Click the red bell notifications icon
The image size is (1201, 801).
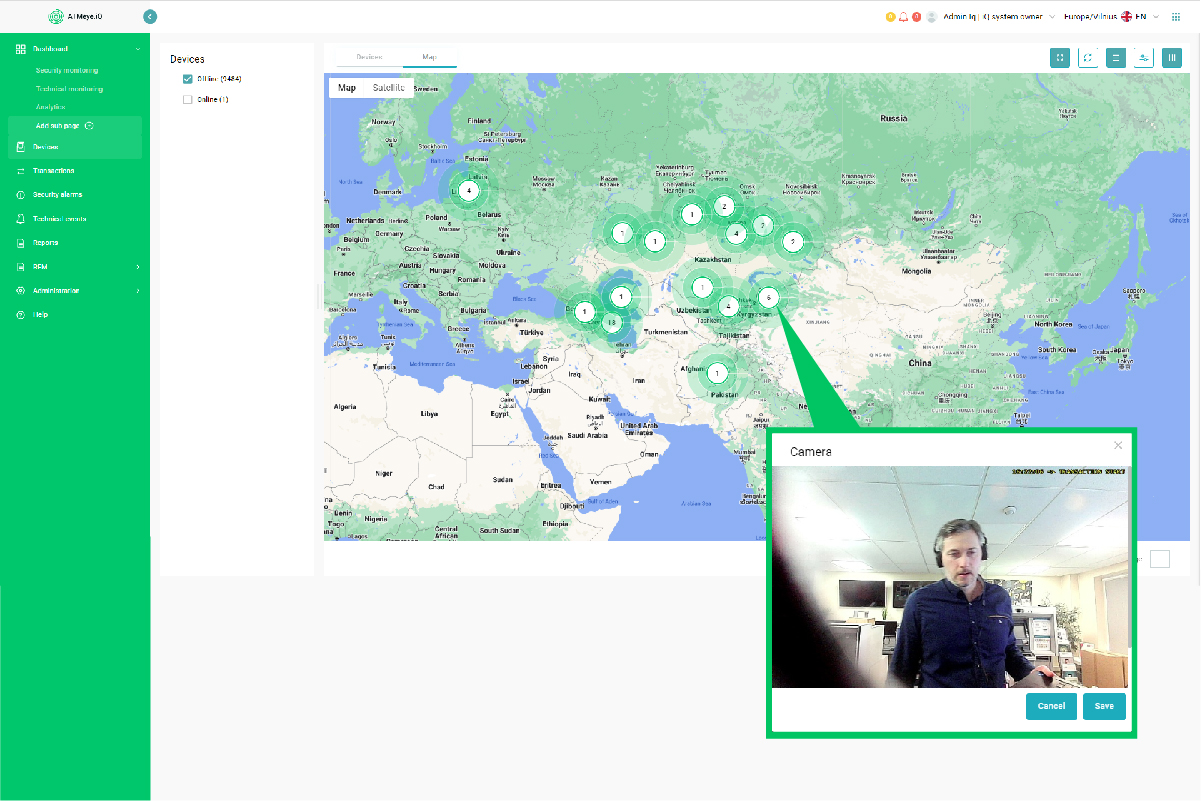click(903, 17)
